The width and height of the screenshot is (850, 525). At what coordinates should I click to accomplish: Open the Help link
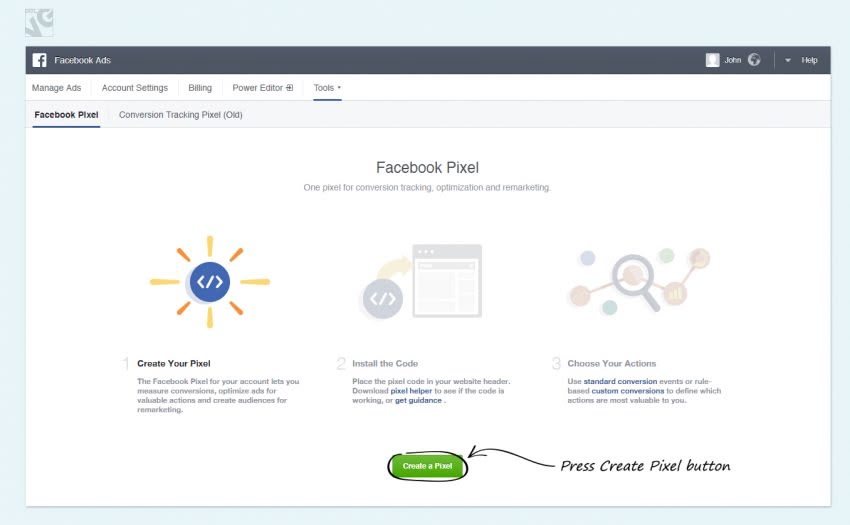[809, 60]
